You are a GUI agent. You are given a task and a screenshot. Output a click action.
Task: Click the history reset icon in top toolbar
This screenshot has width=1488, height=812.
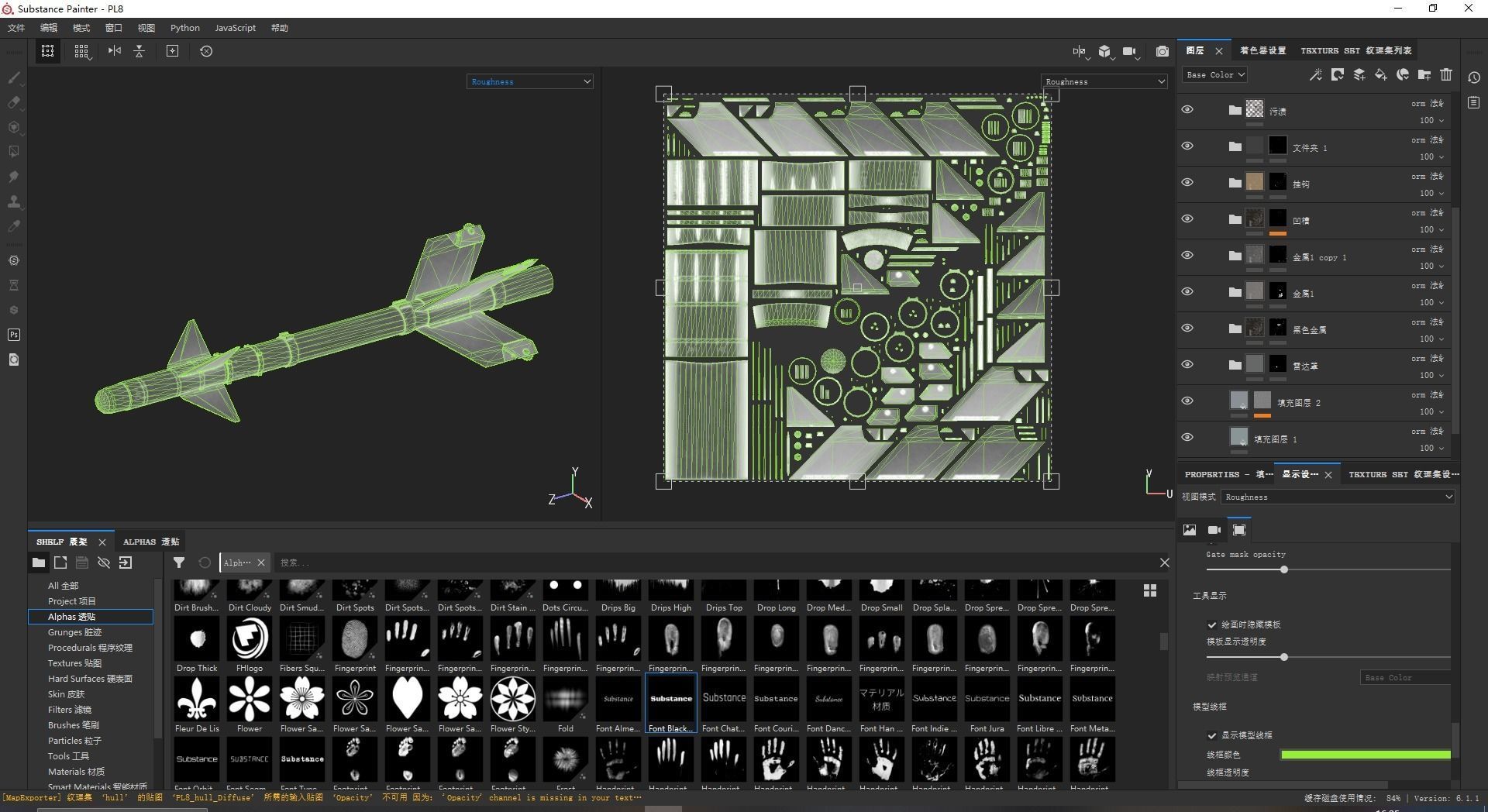pyautogui.click(x=206, y=51)
